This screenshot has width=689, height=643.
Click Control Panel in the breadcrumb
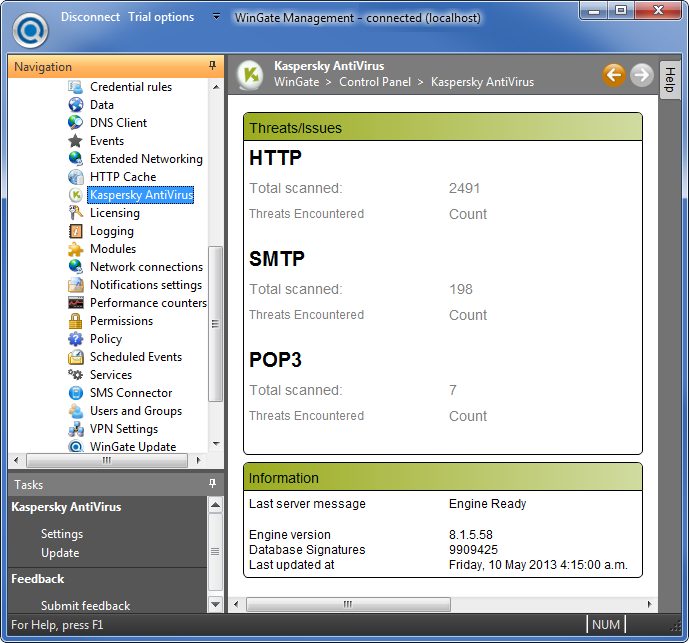click(x=375, y=82)
